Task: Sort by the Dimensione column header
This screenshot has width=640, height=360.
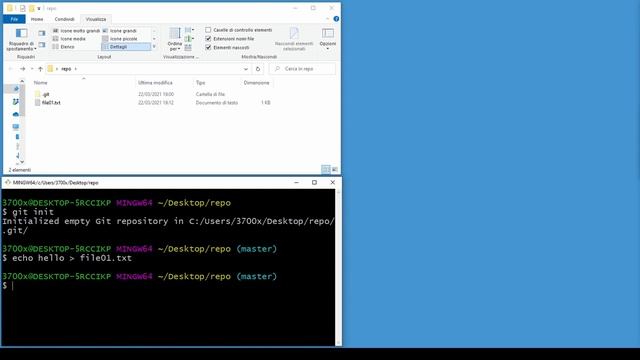Action: tap(256, 83)
